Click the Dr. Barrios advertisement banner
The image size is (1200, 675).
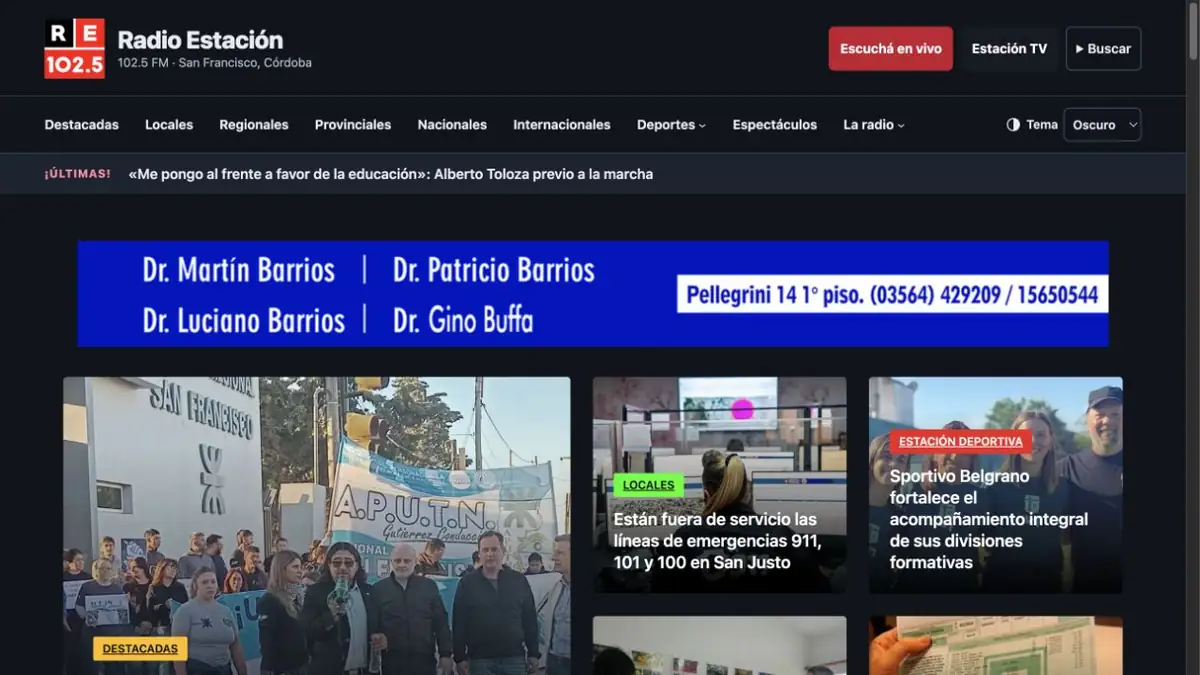pyautogui.click(x=593, y=294)
